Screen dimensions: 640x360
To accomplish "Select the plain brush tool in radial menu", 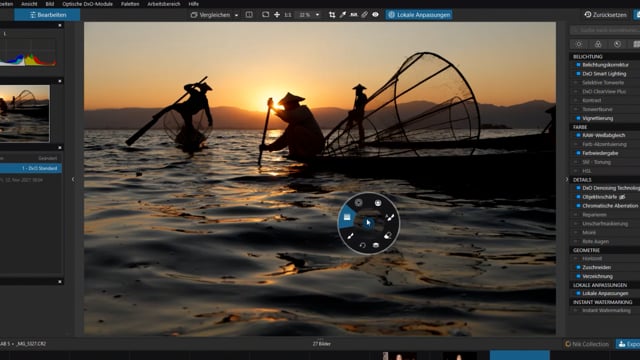I will (x=350, y=236).
